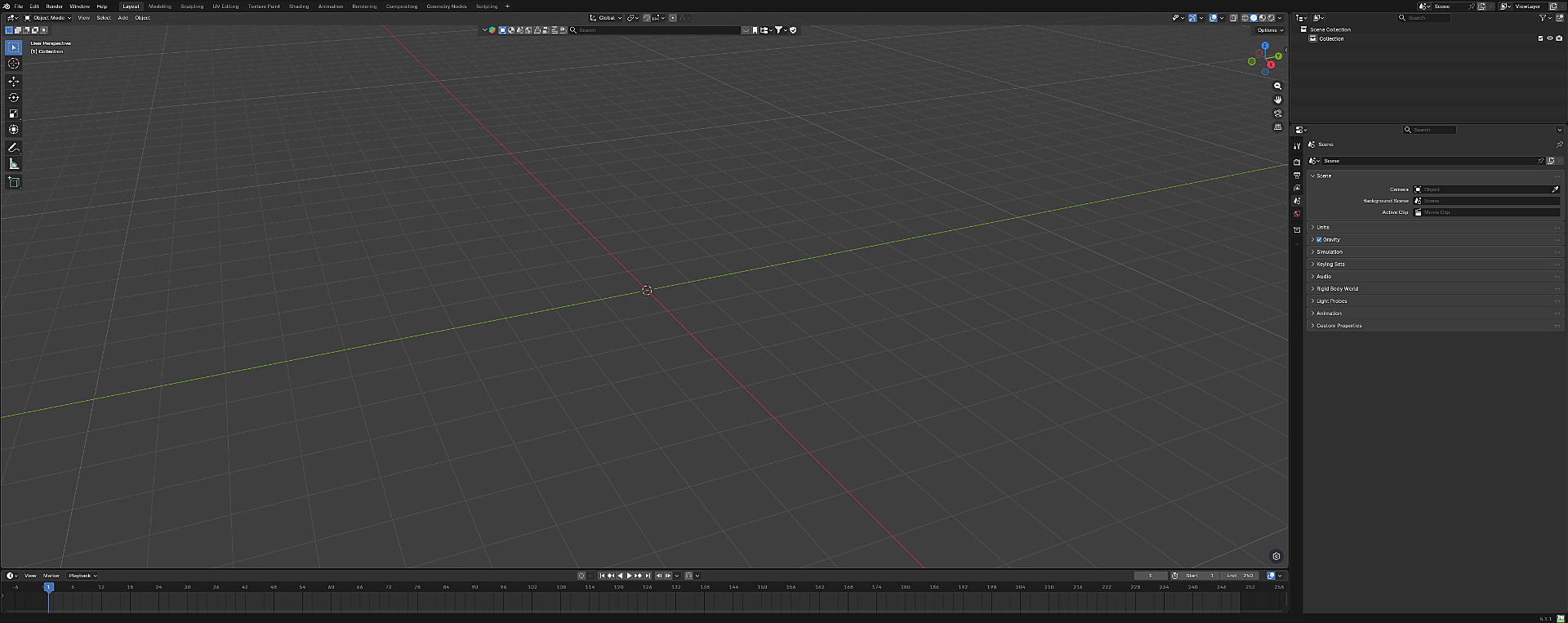Click the Z axis on navigation gizmo
1568x623 pixels.
1265,46
